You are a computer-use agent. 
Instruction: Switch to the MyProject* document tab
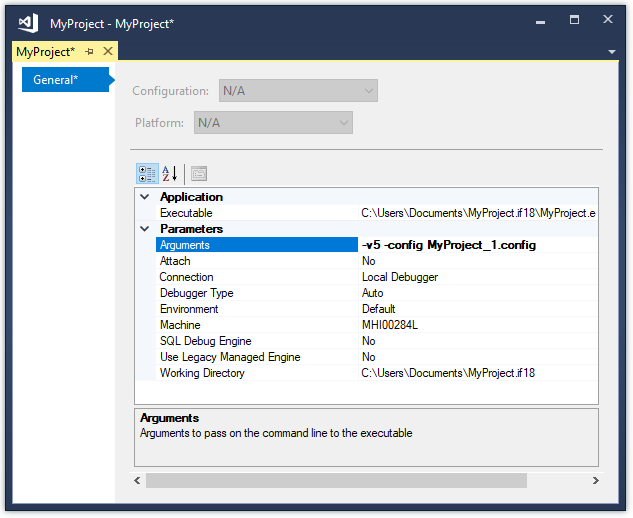point(45,52)
